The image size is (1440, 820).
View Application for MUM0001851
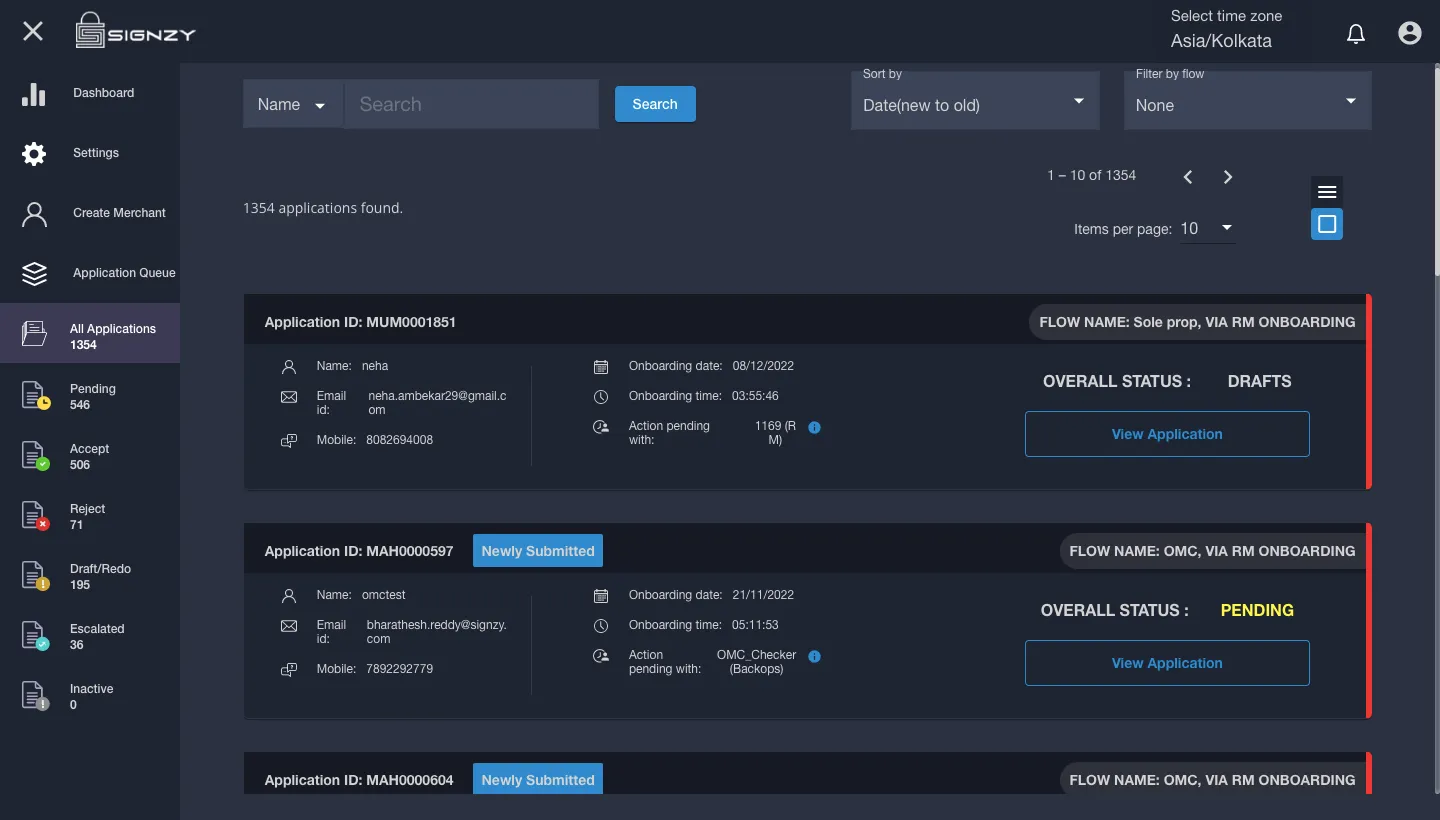[x=1167, y=434]
